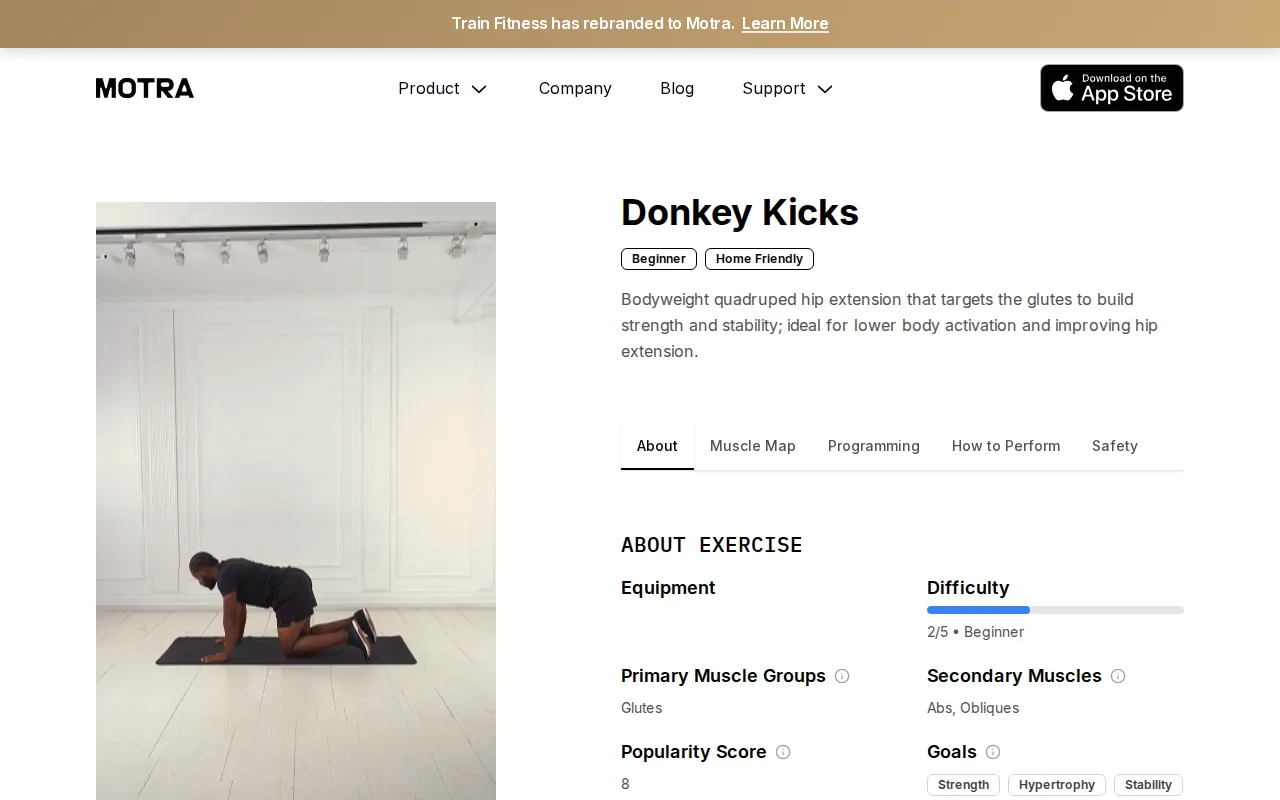Open the How to Perform tab
1280x800 pixels.
[1006, 446]
